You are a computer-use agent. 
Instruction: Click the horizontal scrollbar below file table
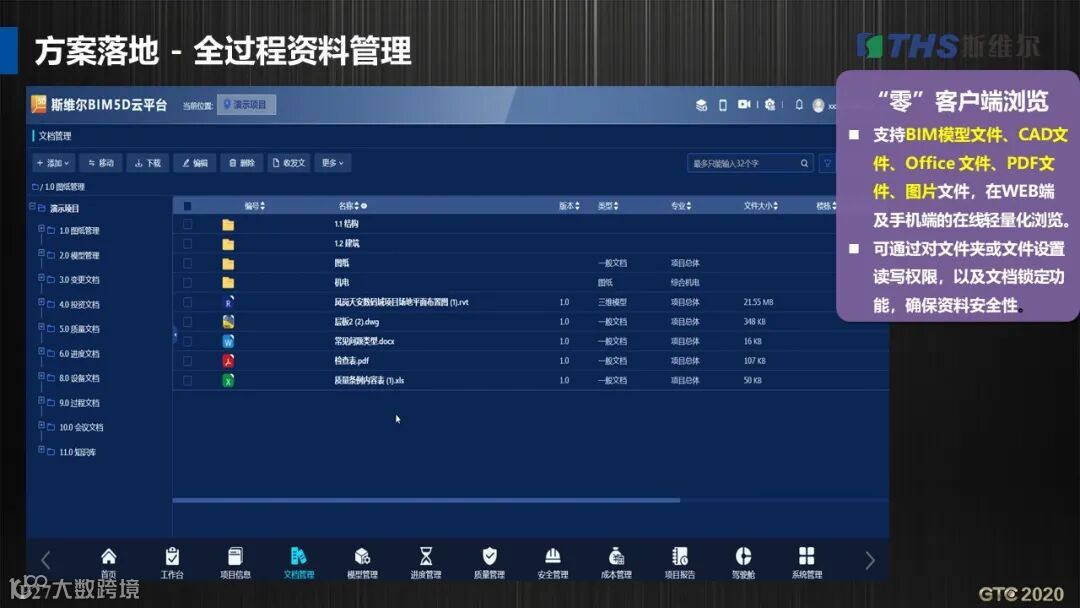coord(426,501)
